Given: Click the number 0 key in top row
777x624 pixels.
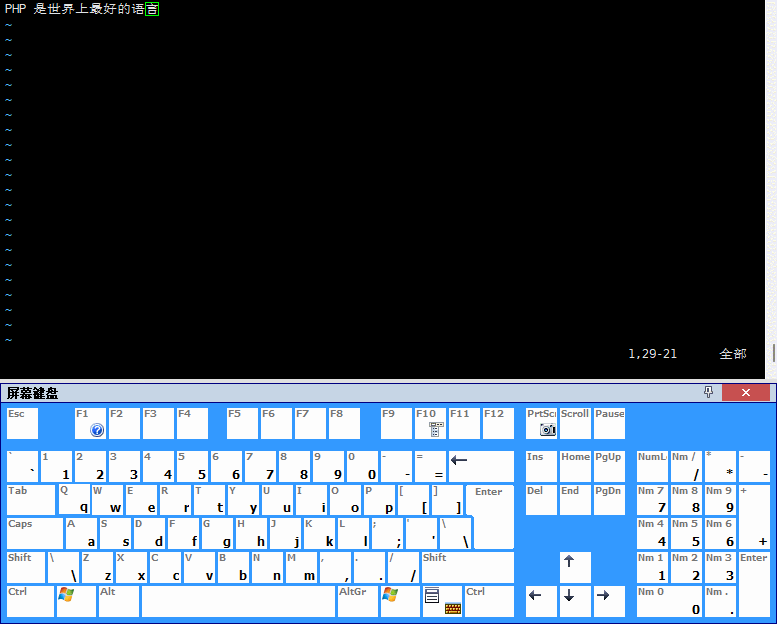Looking at the screenshot, I should (x=362, y=466).
